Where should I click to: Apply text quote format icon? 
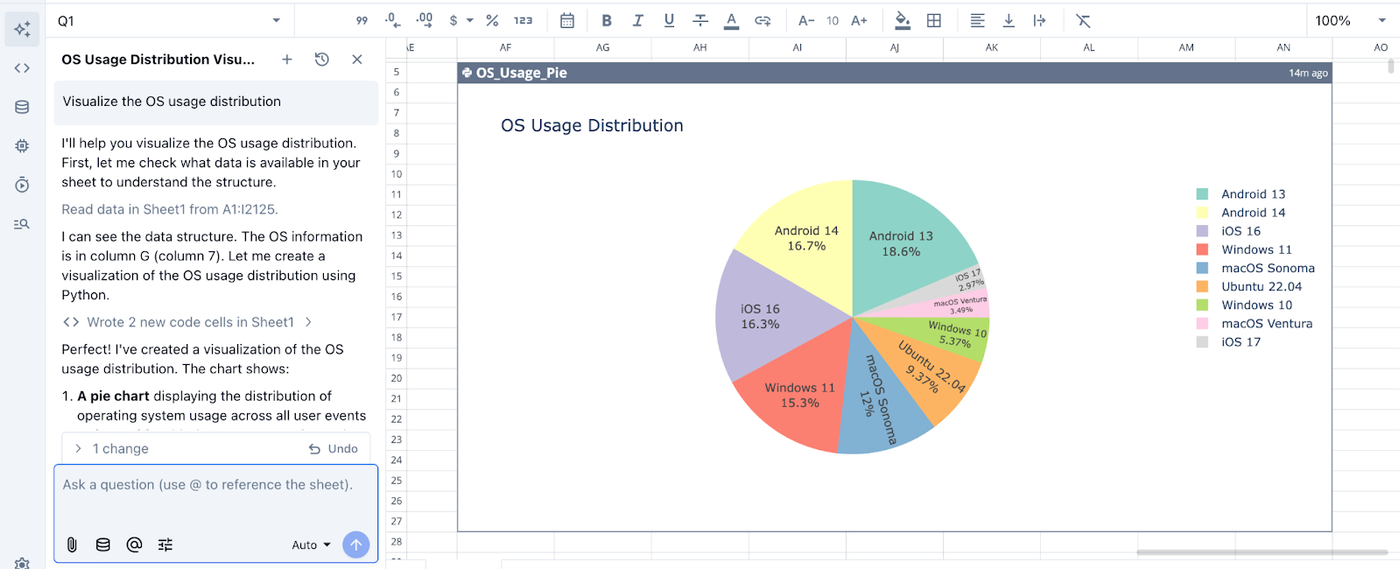(362, 20)
